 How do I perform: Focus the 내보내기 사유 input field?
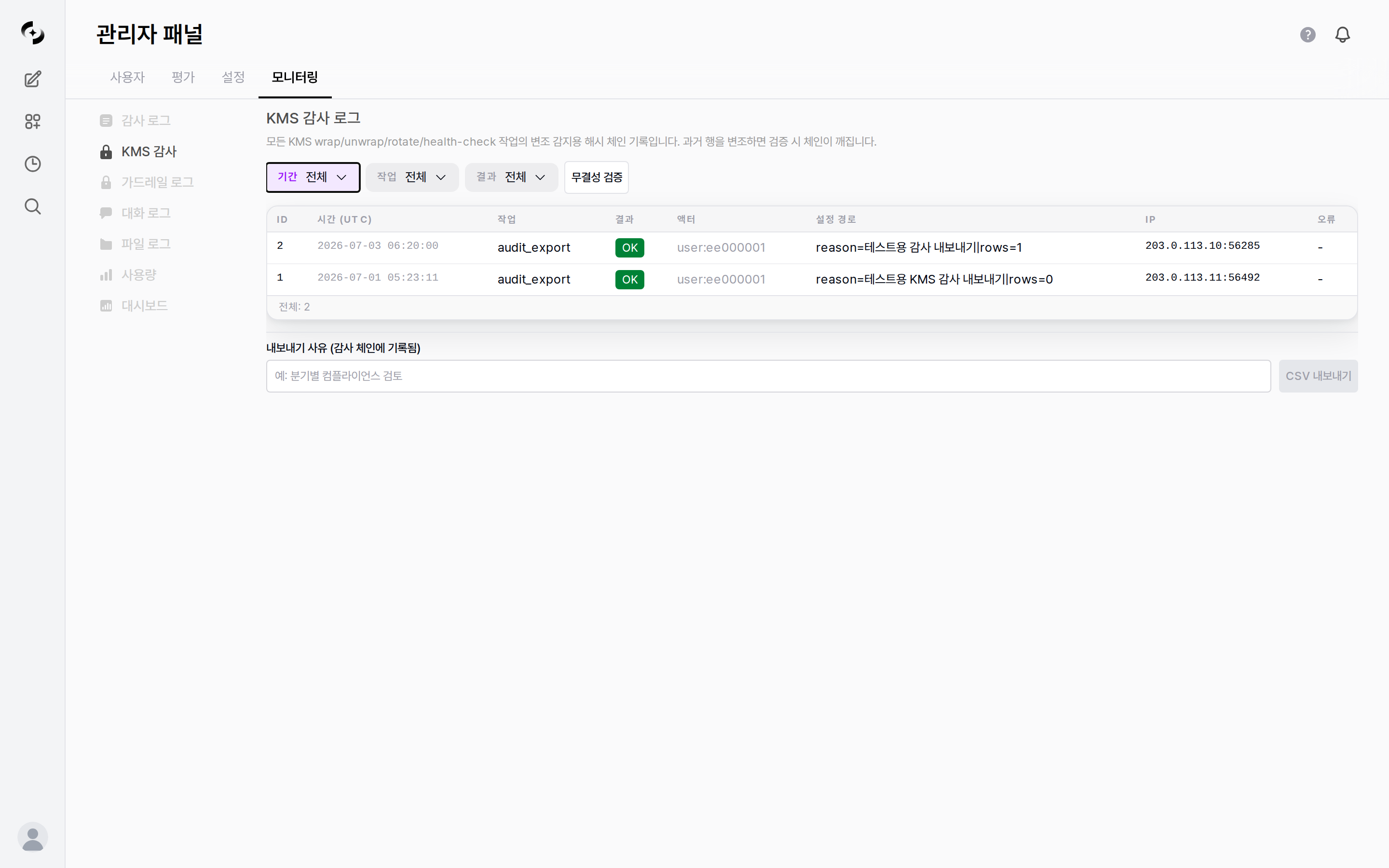(768, 376)
